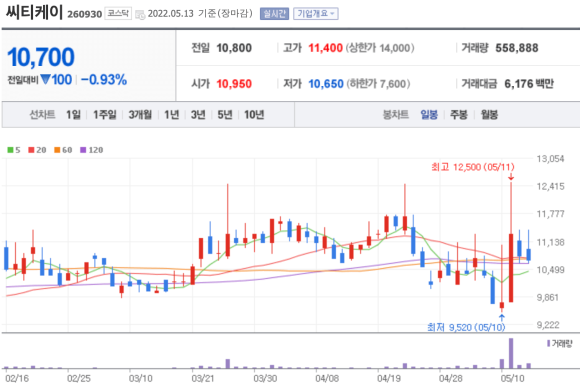The width and height of the screenshot is (580, 390).
Task: Click the 상한가 14,000 text
Action: pos(380,48)
